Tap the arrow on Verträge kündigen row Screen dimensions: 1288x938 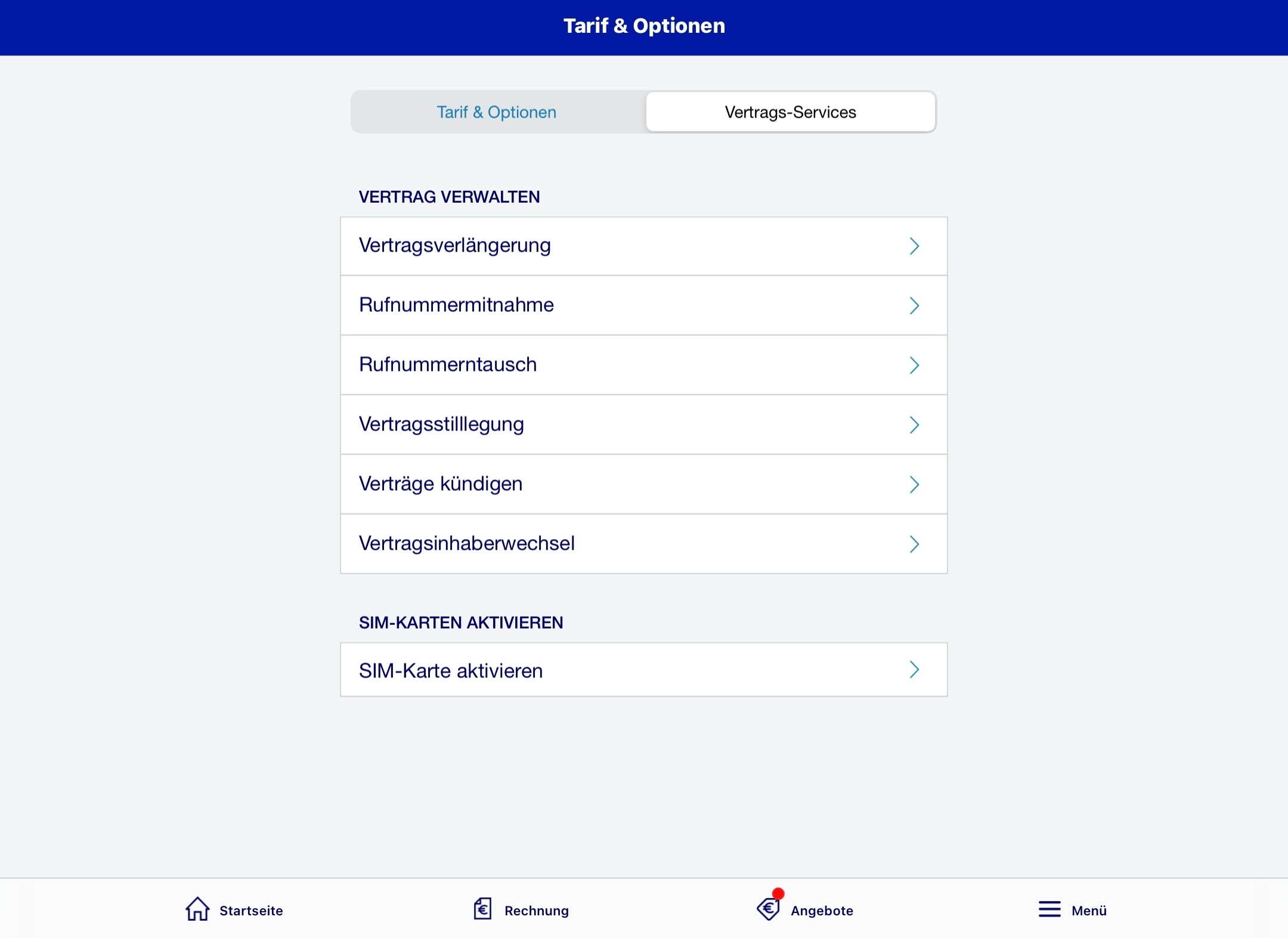pos(914,485)
